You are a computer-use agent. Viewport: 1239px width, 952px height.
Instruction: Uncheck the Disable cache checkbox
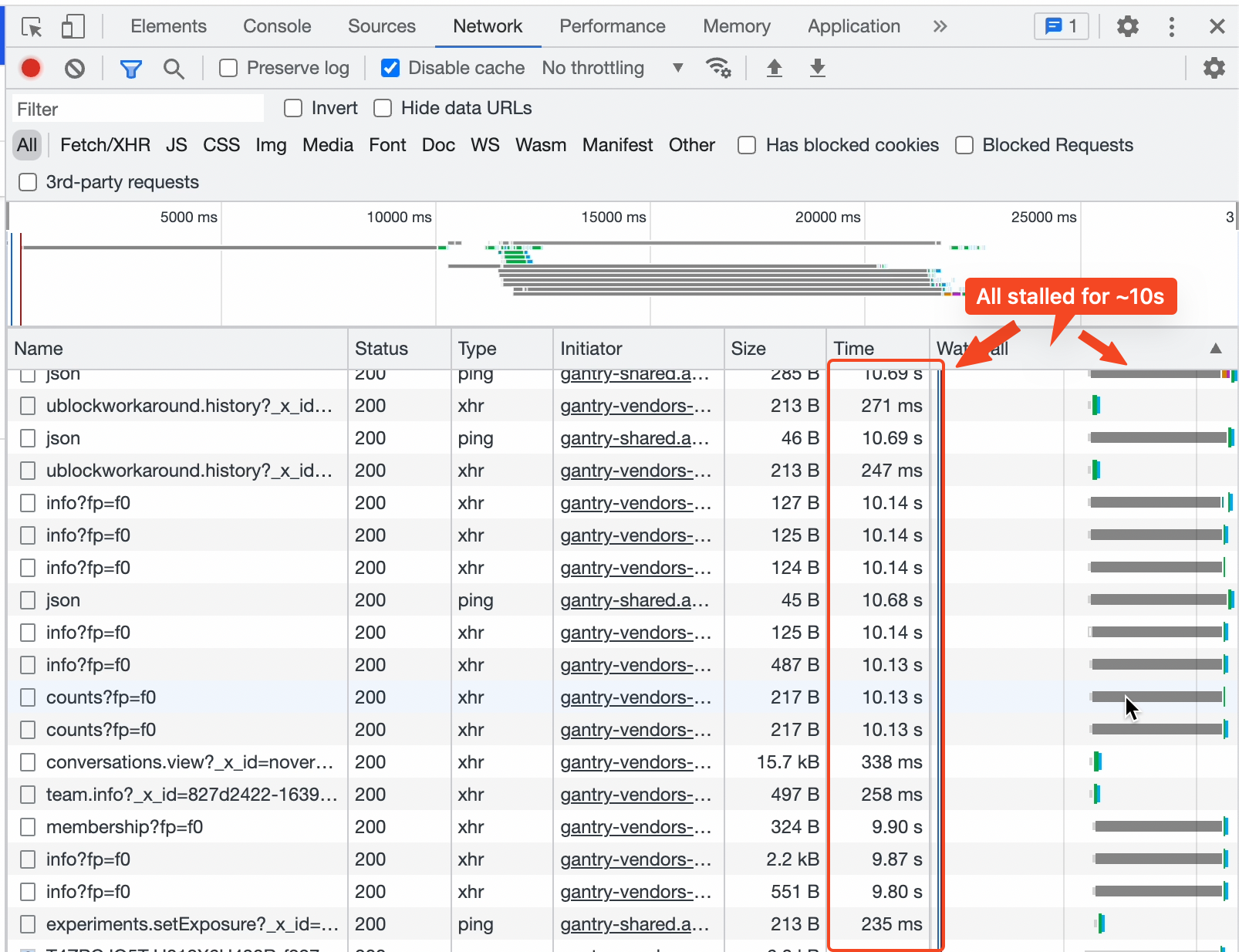click(391, 69)
